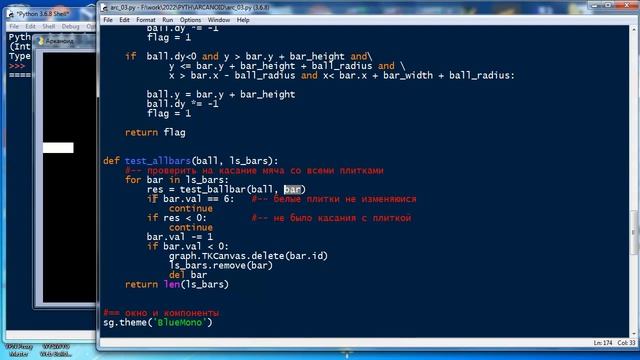Image resolution: width=640 pixels, height=360 pixels.
Task: Open the File menu in arc_03.py editor
Action: point(108,20)
